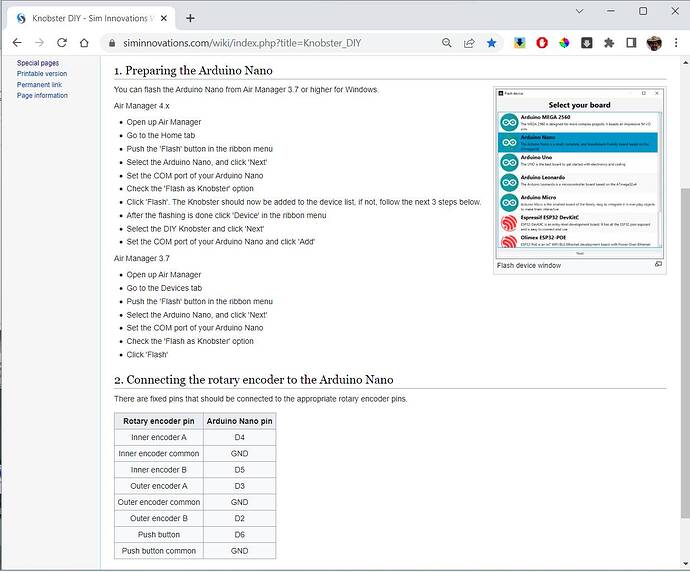Open the Permanent link sidebar item
The height and width of the screenshot is (572, 690).
(x=40, y=84)
